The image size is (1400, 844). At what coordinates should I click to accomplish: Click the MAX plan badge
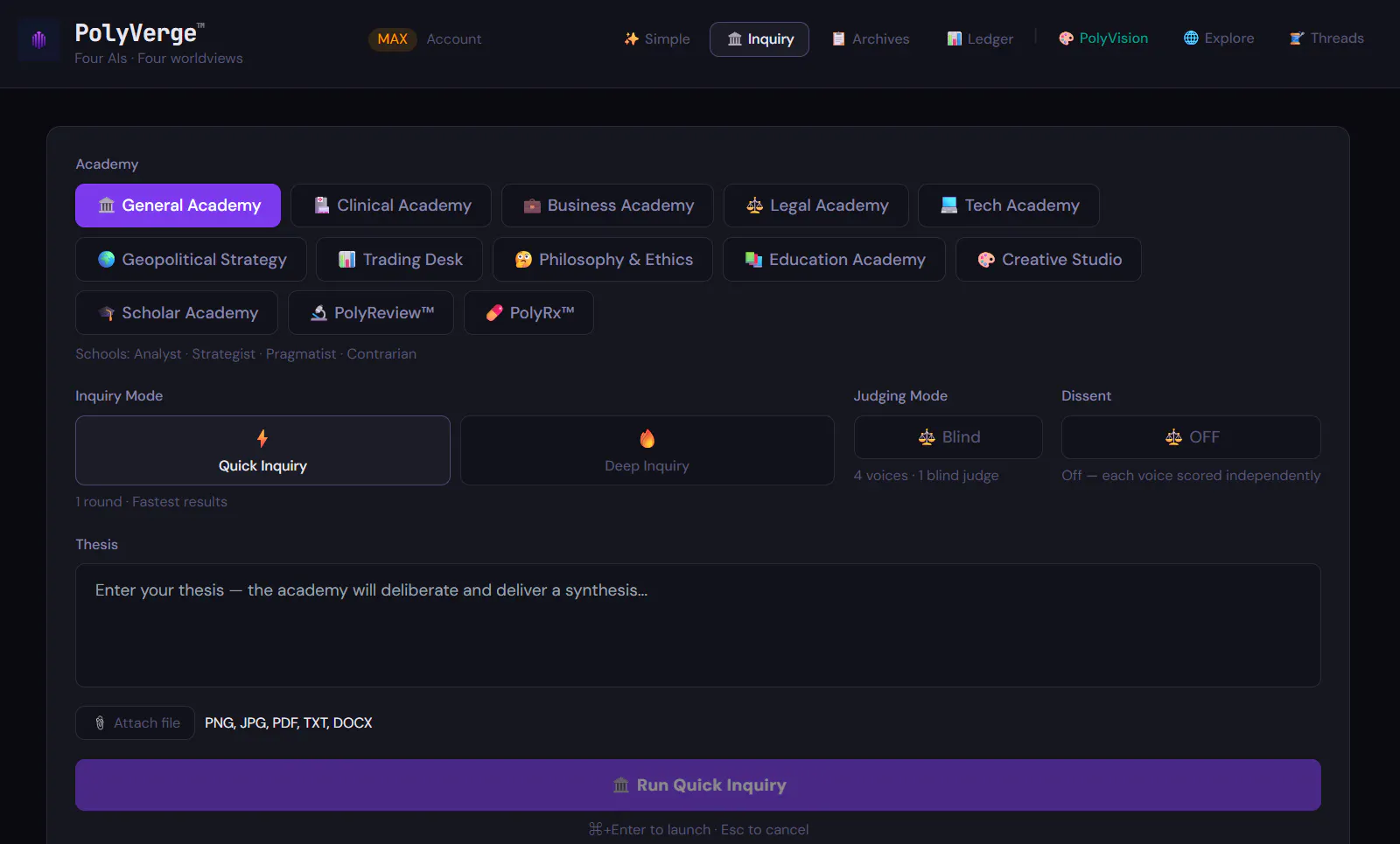coord(393,39)
